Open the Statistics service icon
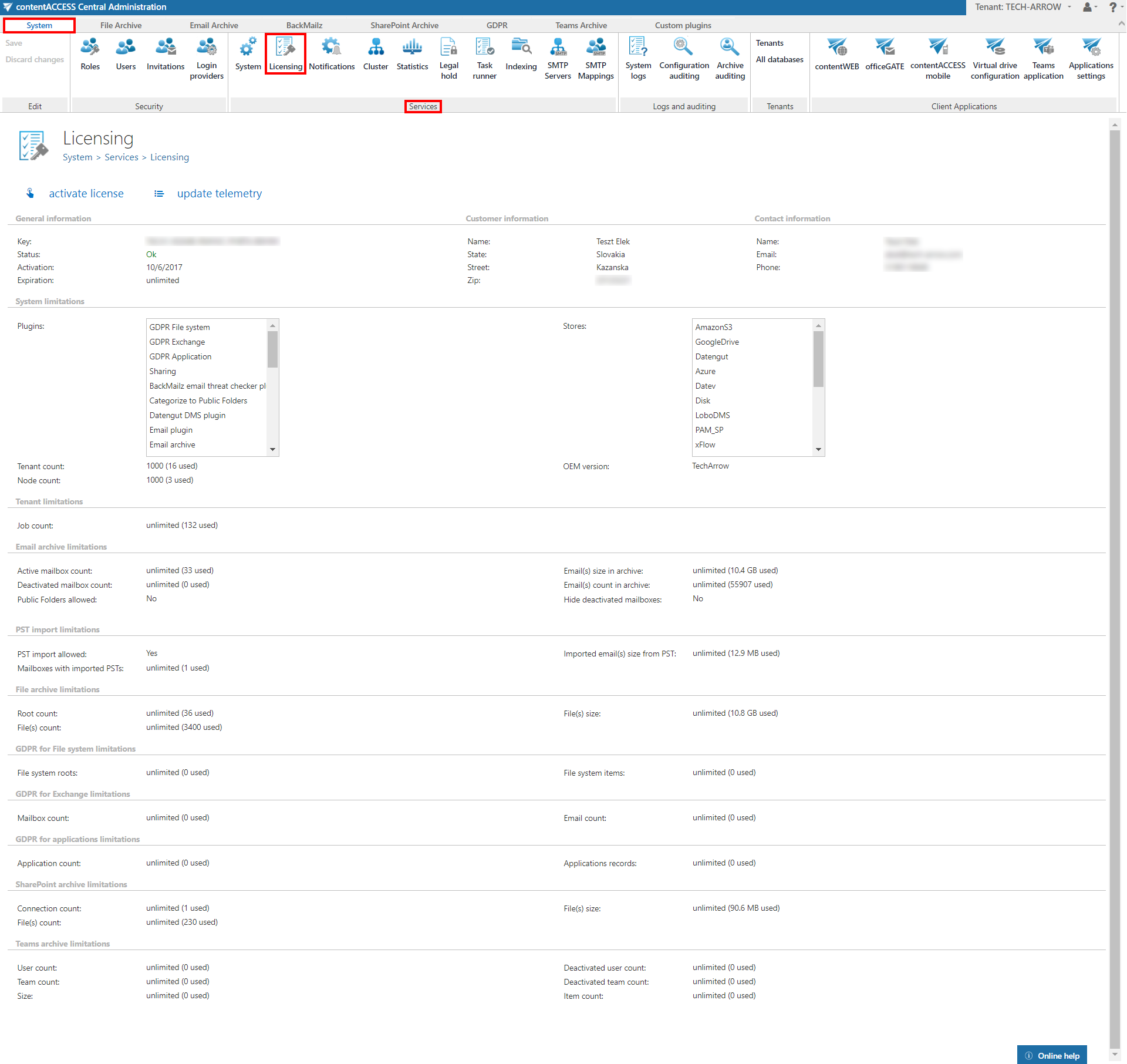 (x=412, y=54)
